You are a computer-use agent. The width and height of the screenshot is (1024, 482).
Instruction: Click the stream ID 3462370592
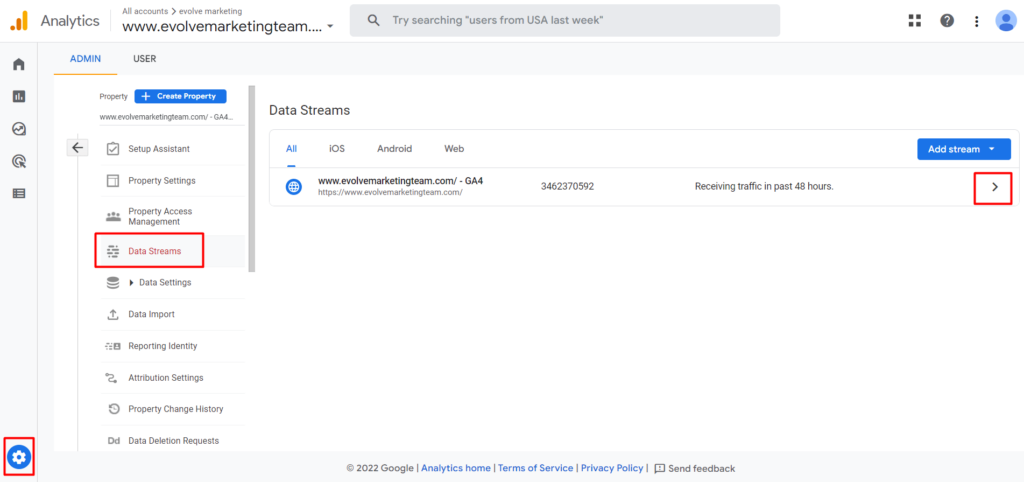pos(568,187)
